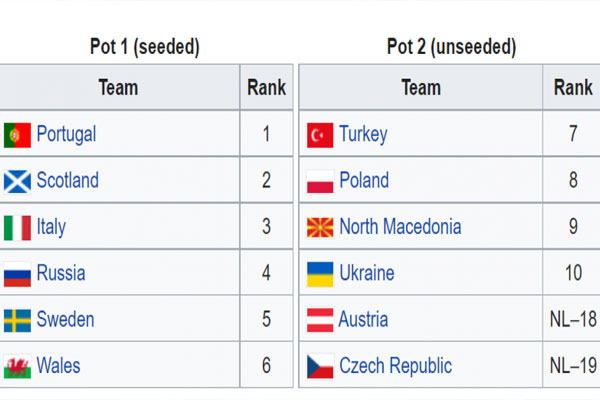600x400 pixels.
Task: Follow the Austria team link
Action: tap(363, 319)
